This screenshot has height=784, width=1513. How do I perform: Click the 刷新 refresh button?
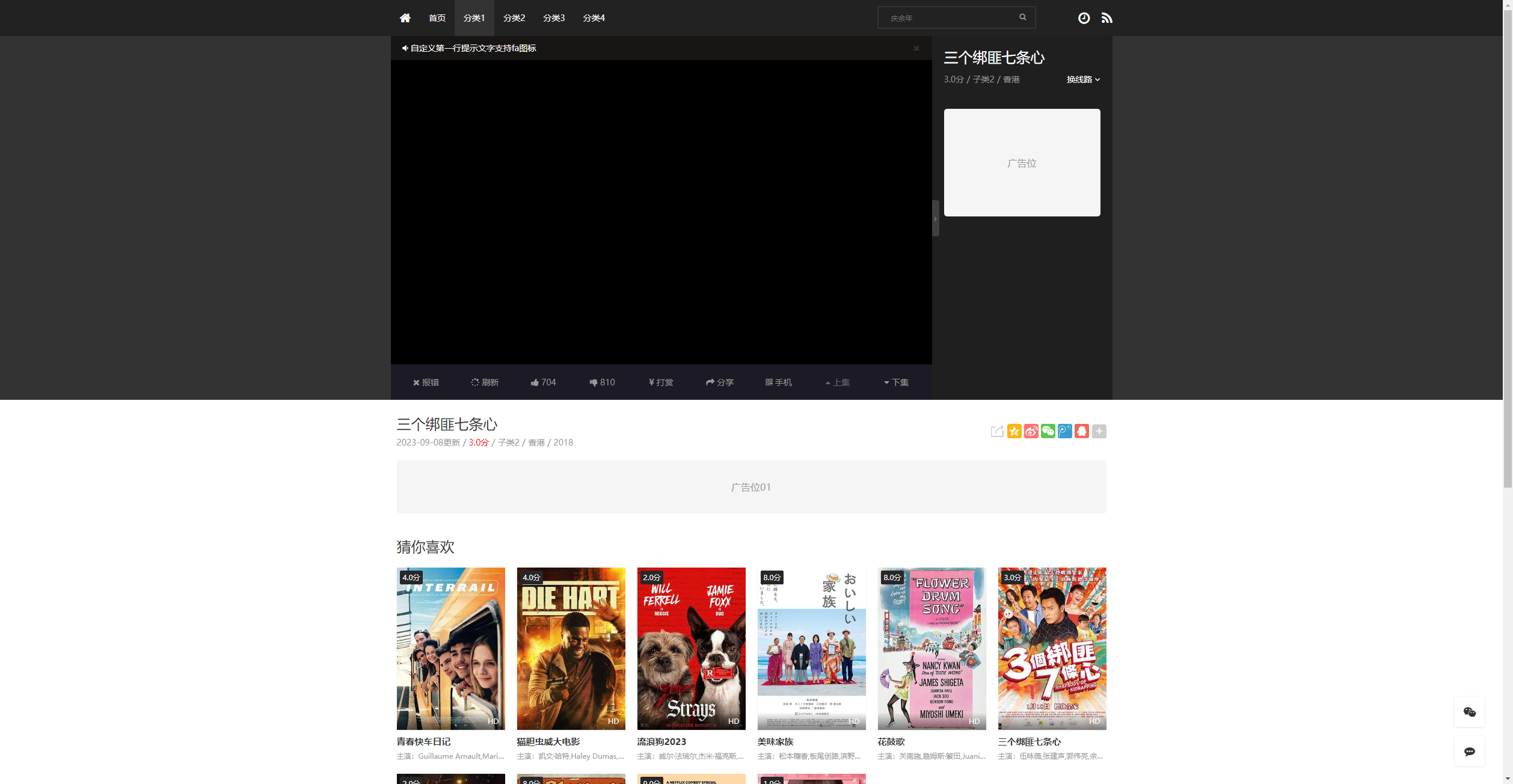(485, 382)
